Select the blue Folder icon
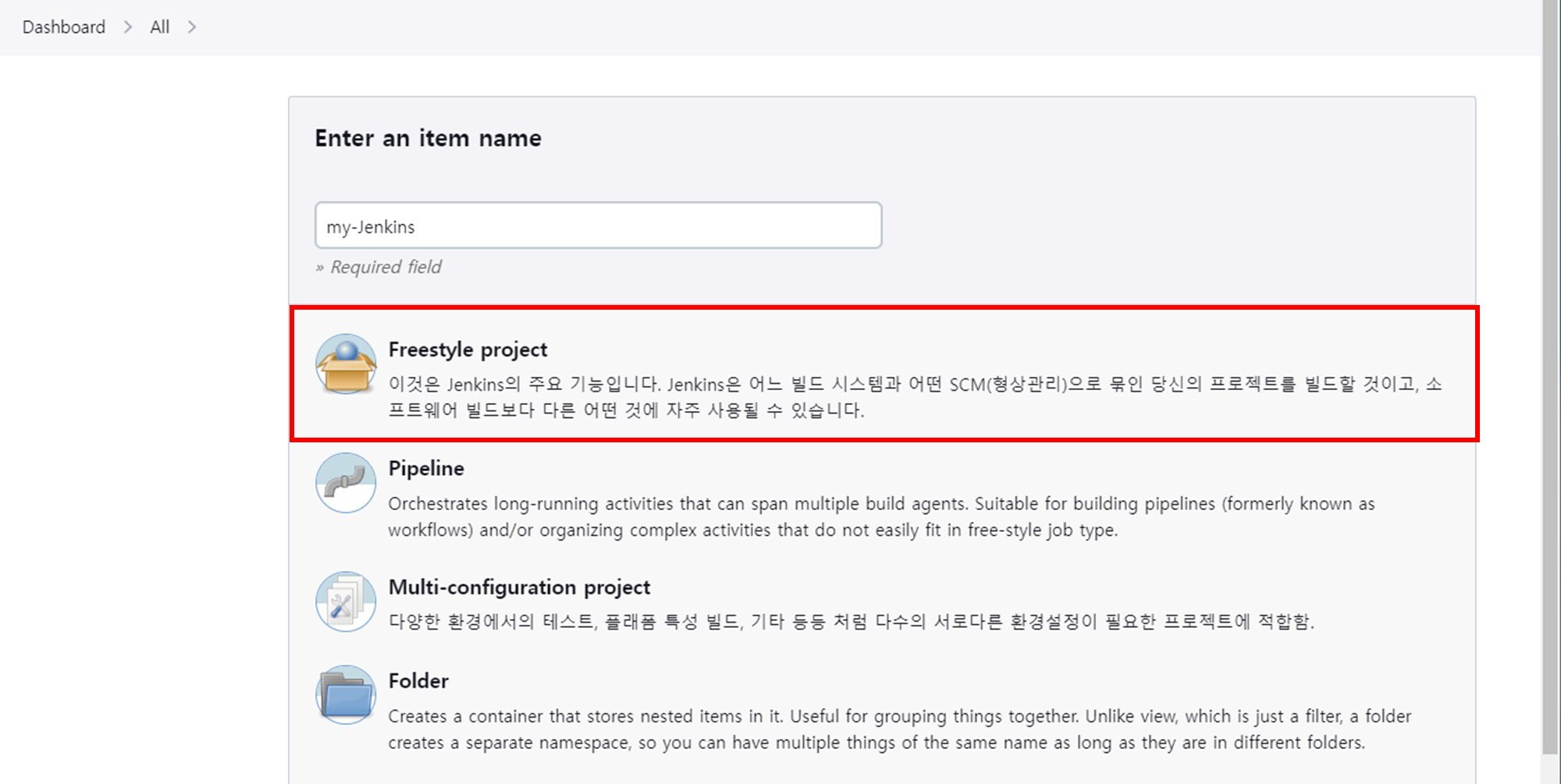 tap(346, 695)
